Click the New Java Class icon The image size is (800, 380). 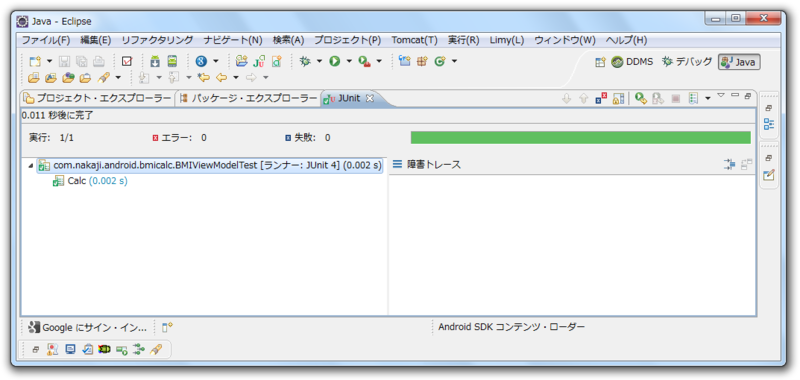[x=440, y=61]
